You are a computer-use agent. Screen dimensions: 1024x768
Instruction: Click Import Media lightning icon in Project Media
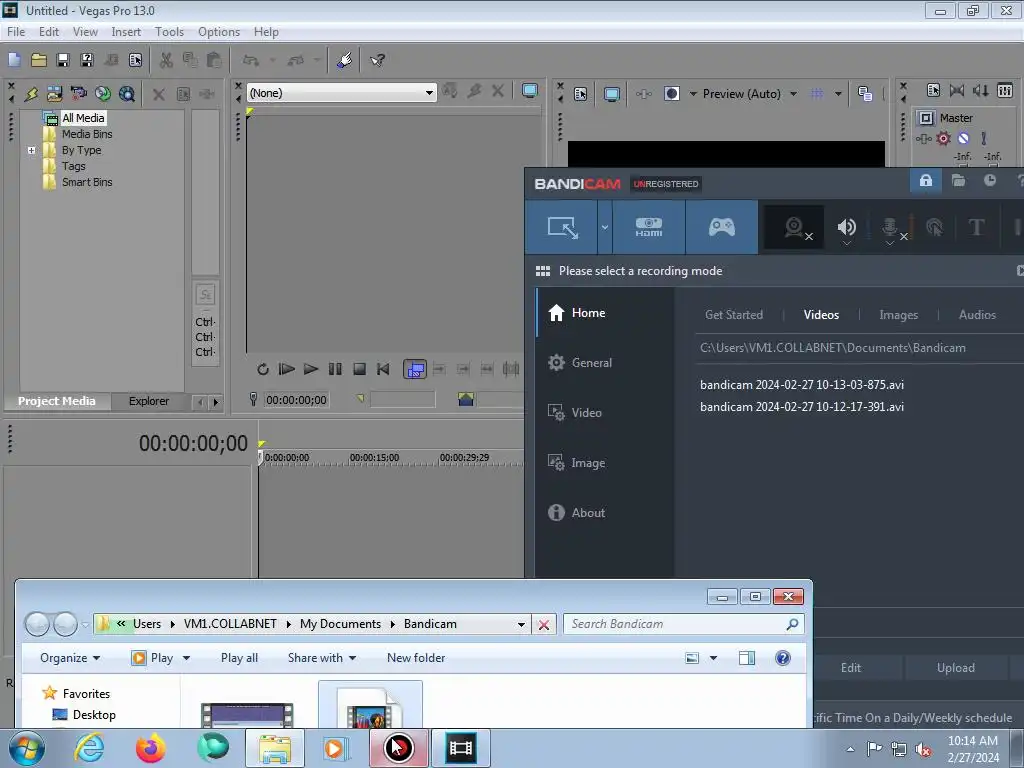31,94
